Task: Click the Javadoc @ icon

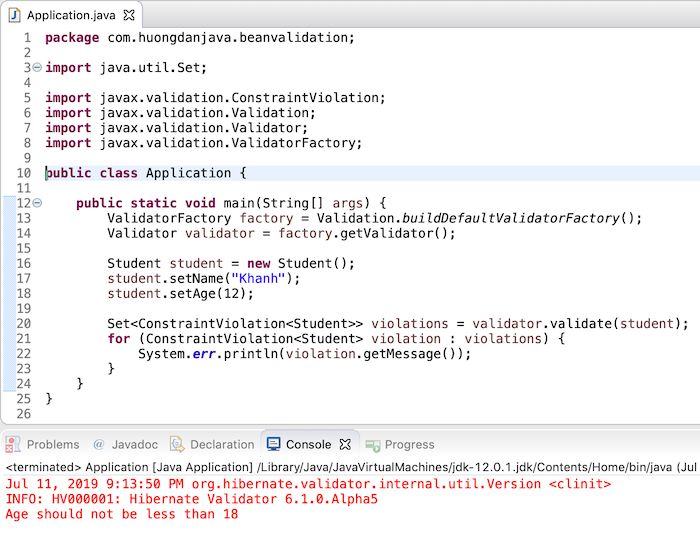Action: coord(99,444)
